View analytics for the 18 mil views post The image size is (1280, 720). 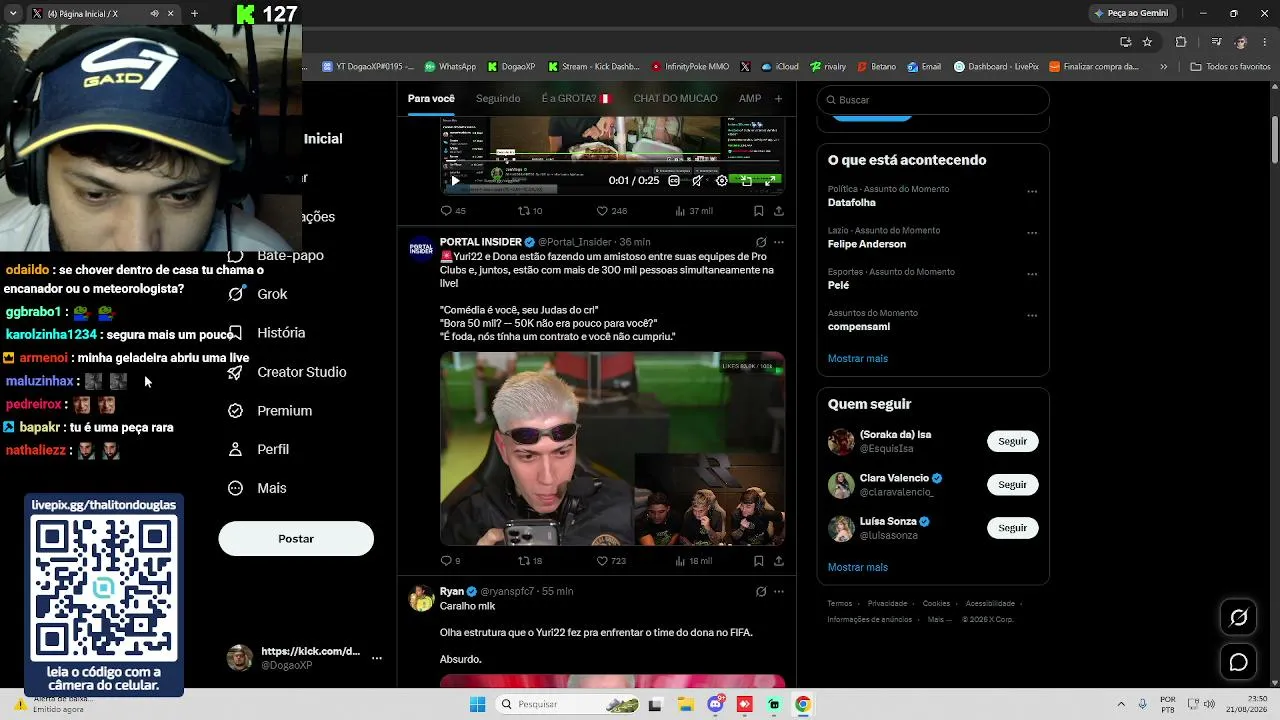click(694, 561)
